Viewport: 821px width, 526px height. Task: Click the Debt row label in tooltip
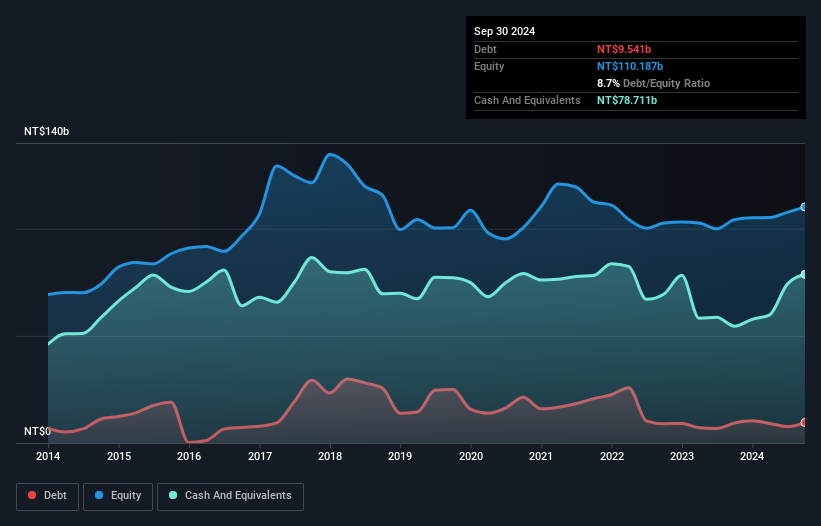pyautogui.click(x=485, y=49)
